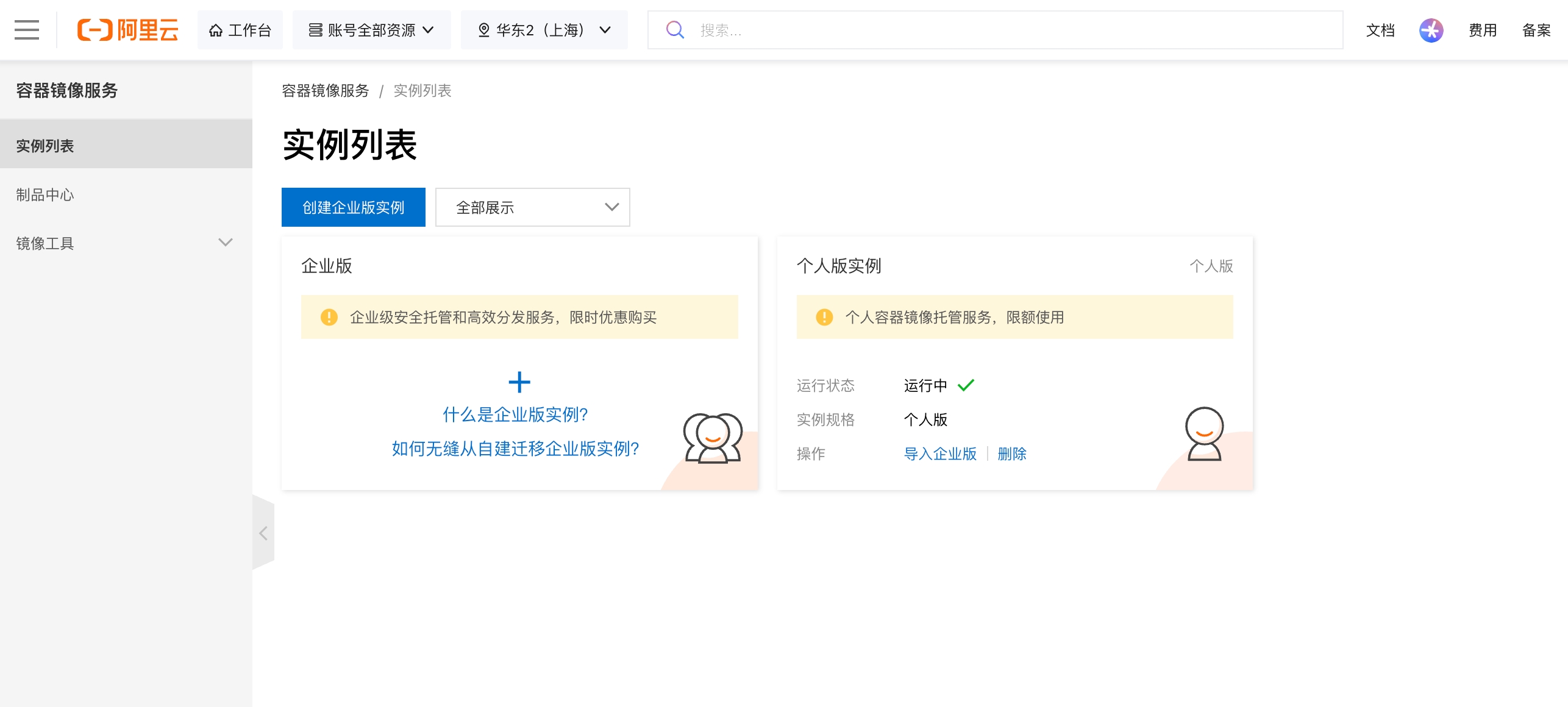Click inside the search input field
This screenshot has height=707, width=1568.
pos(853,30)
